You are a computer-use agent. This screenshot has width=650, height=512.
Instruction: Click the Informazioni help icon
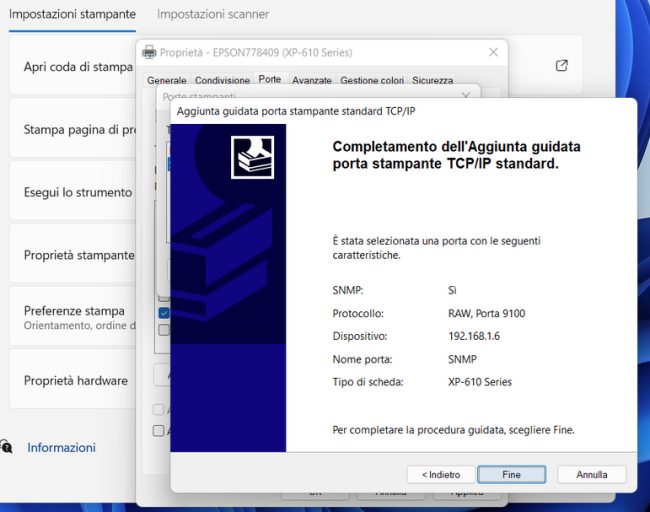(x=6, y=447)
